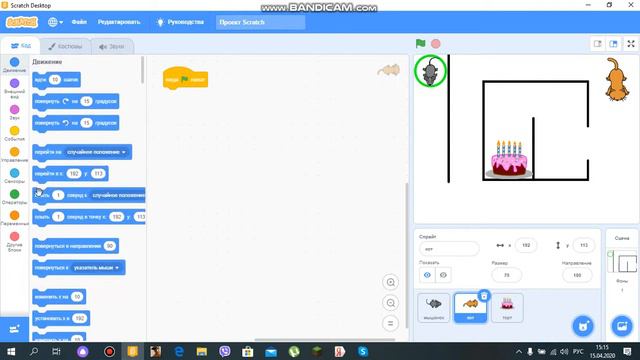
Task: Click the x value 192 in go-to block
Action: [74, 173]
